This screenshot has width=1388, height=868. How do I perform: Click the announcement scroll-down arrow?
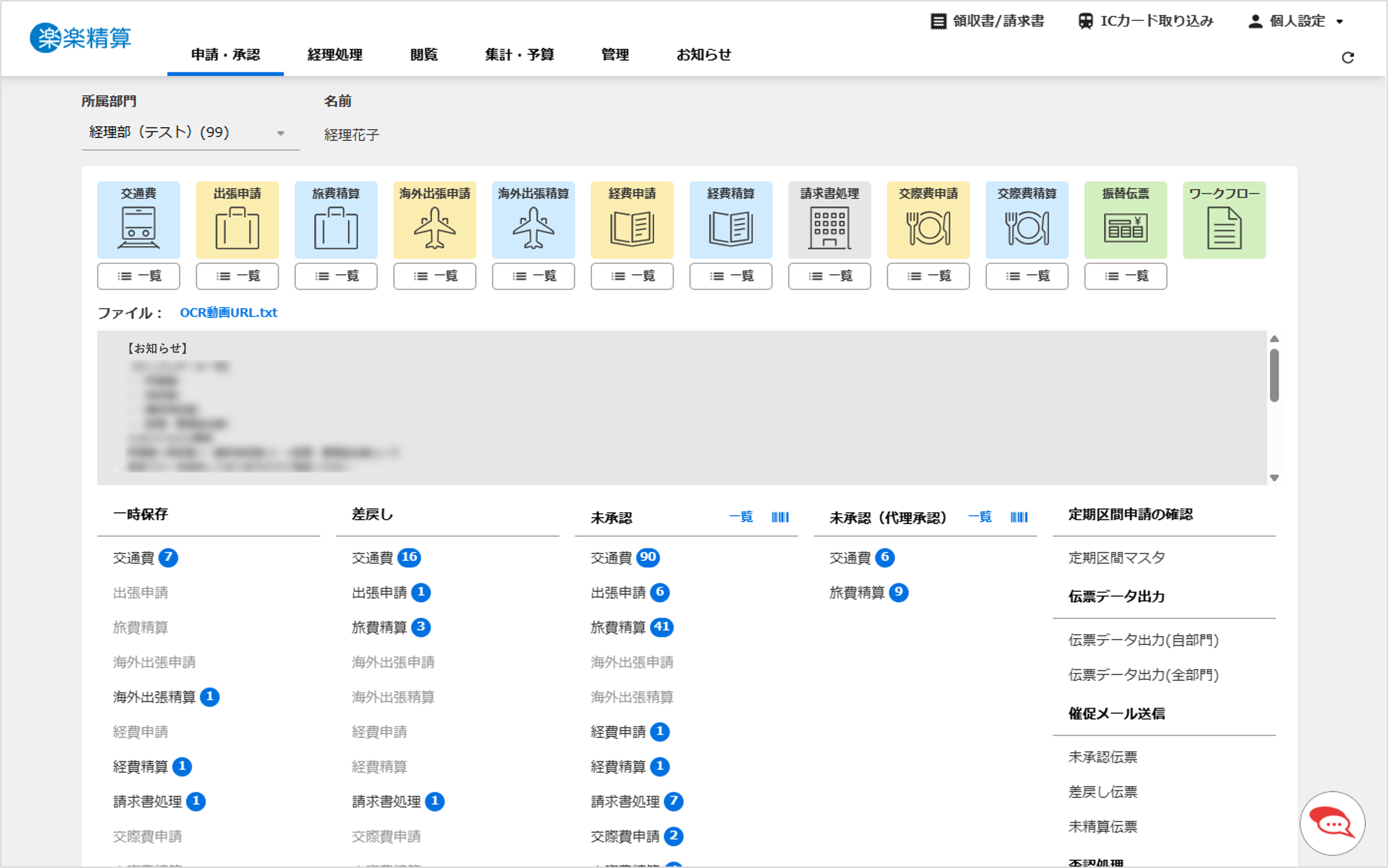(1274, 478)
